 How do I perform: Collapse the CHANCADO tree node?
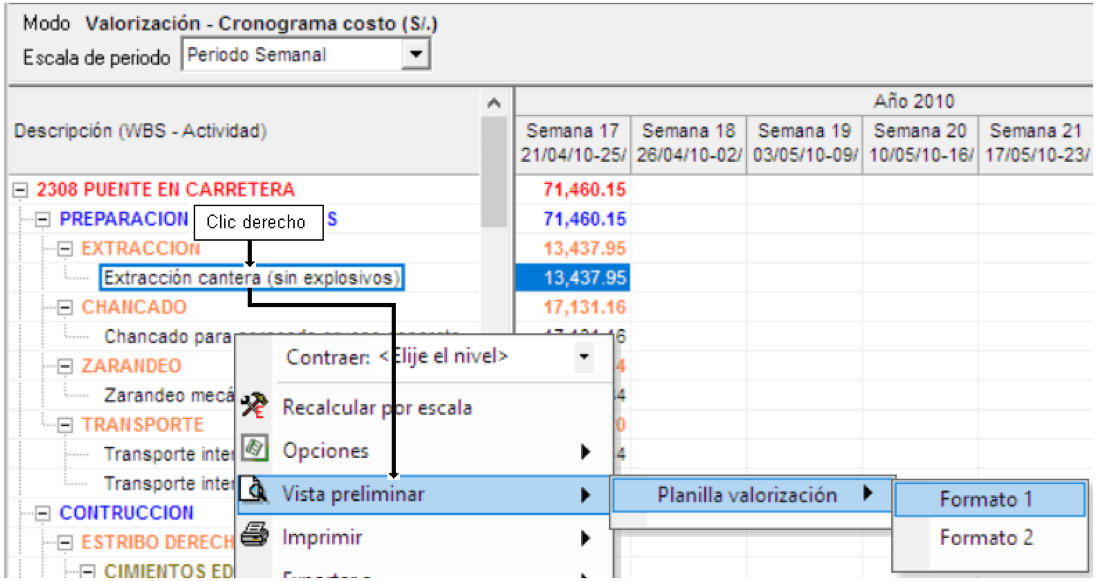pos(65,307)
